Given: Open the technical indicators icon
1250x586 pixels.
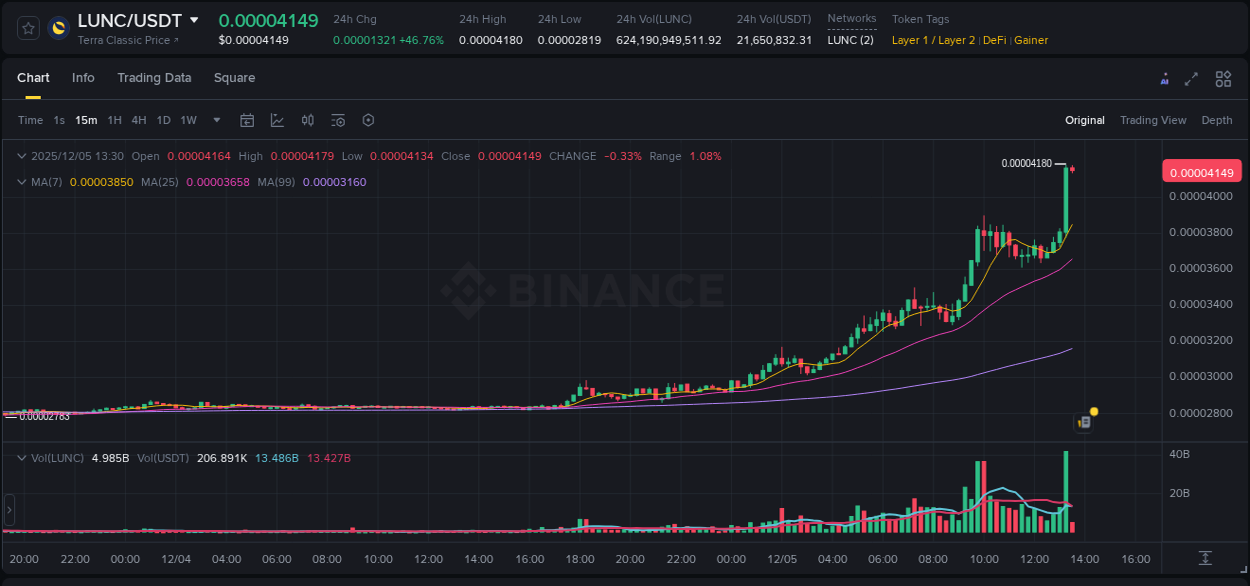Looking at the screenshot, I should pyautogui.click(x=337, y=120).
